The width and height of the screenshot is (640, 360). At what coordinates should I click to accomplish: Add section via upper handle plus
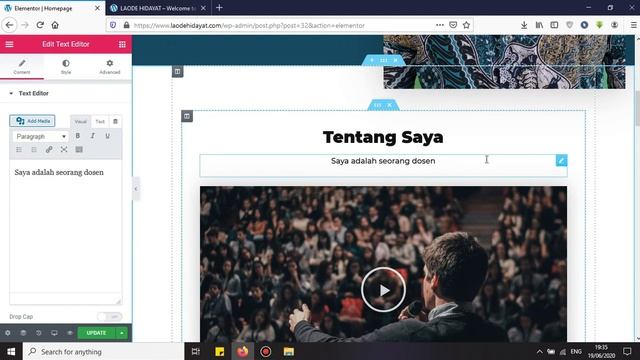pos(372,60)
